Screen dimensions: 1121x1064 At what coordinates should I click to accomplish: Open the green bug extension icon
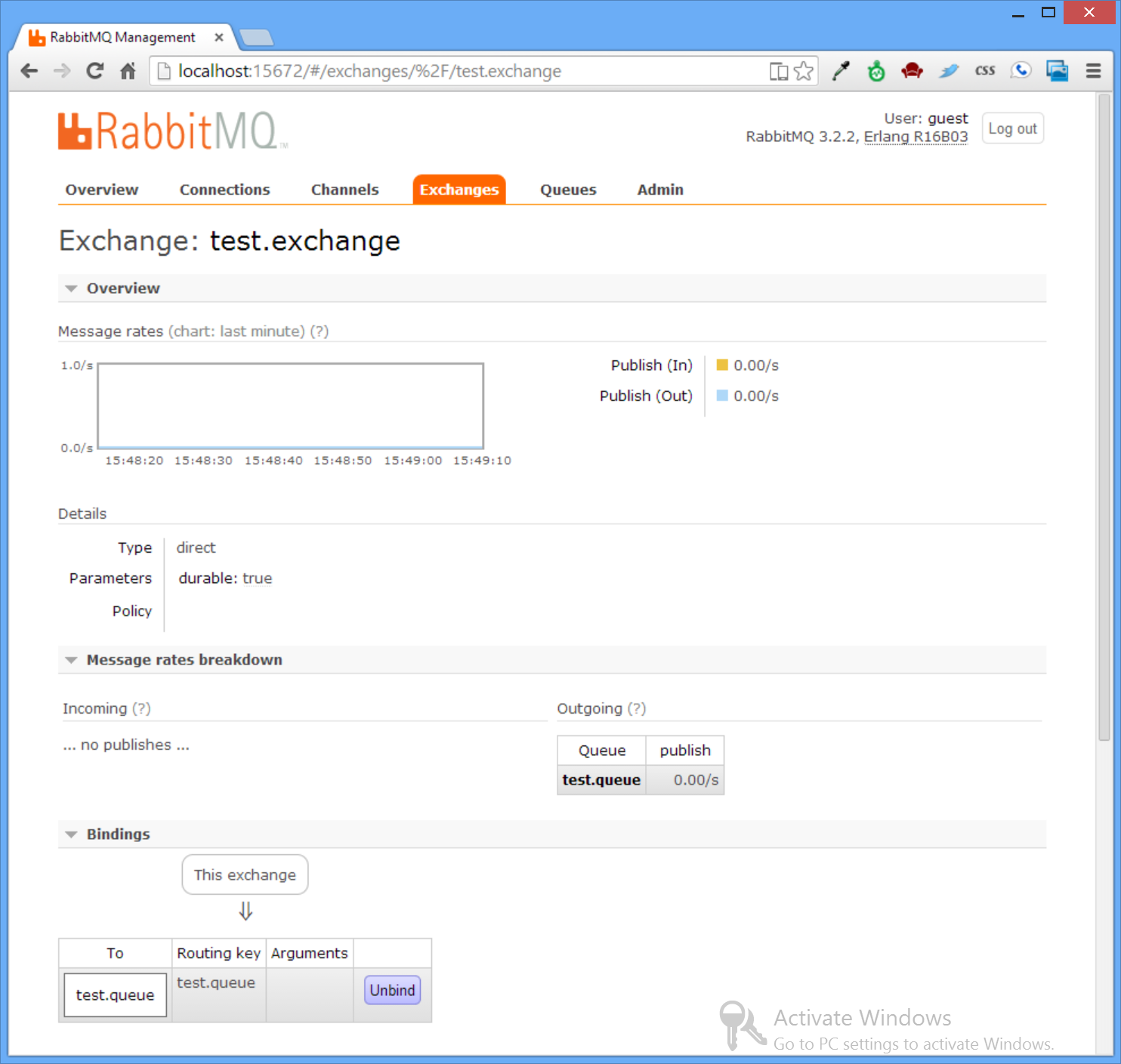(x=876, y=71)
